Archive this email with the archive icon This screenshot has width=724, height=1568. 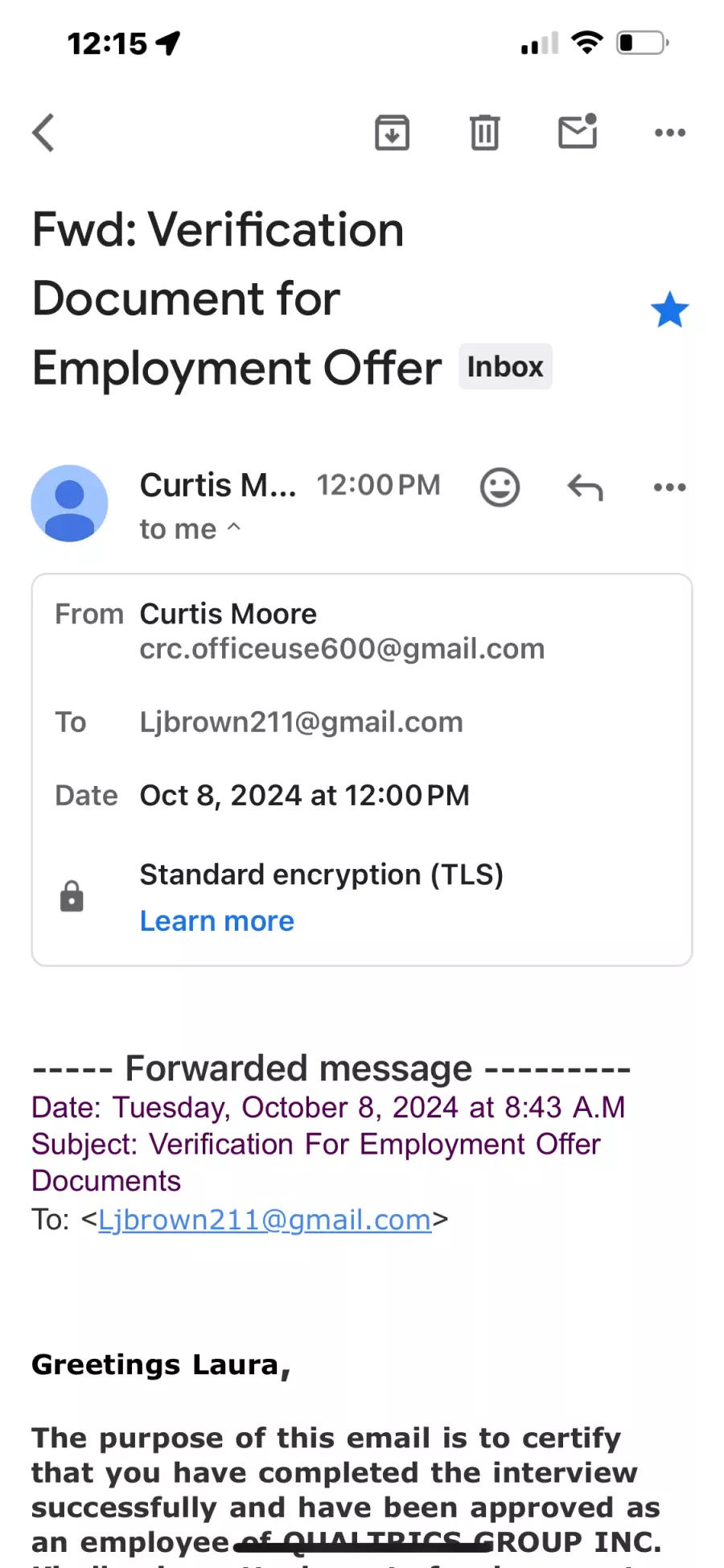point(392,133)
